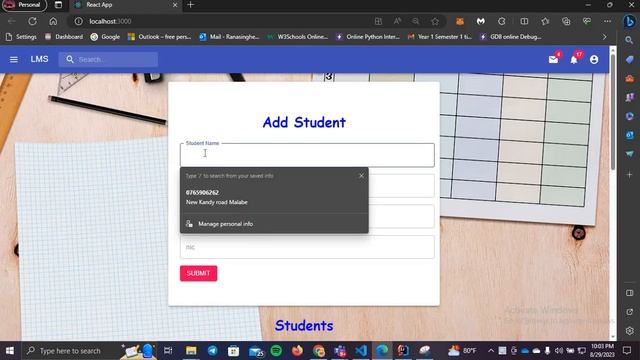
Task: Open browser collections icon
Action: [x=566, y=21]
